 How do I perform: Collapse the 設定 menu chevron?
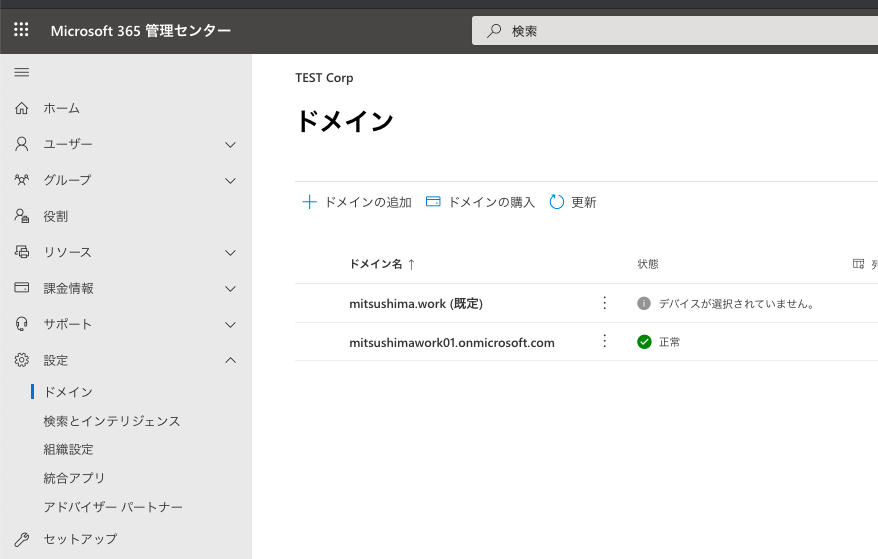pyautogui.click(x=230, y=360)
